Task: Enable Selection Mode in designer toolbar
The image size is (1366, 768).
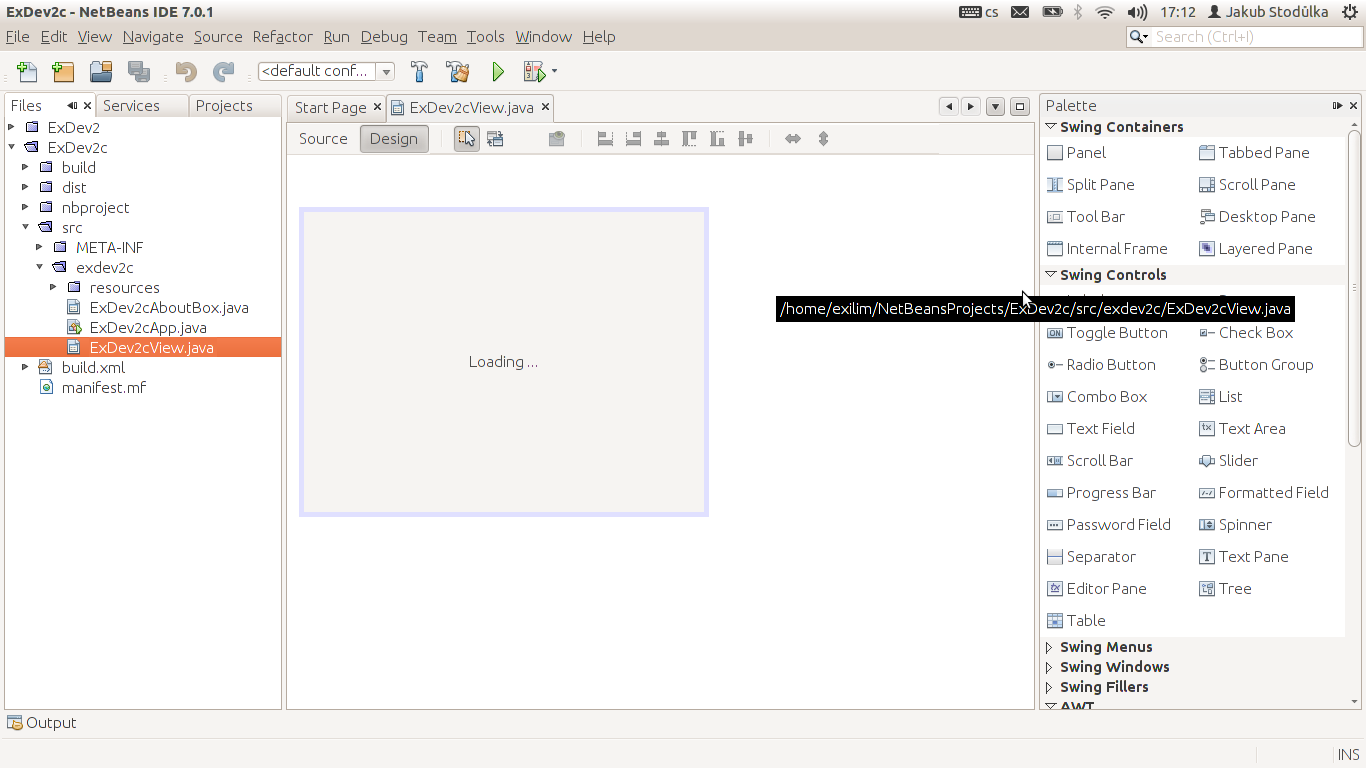Action: pos(467,139)
